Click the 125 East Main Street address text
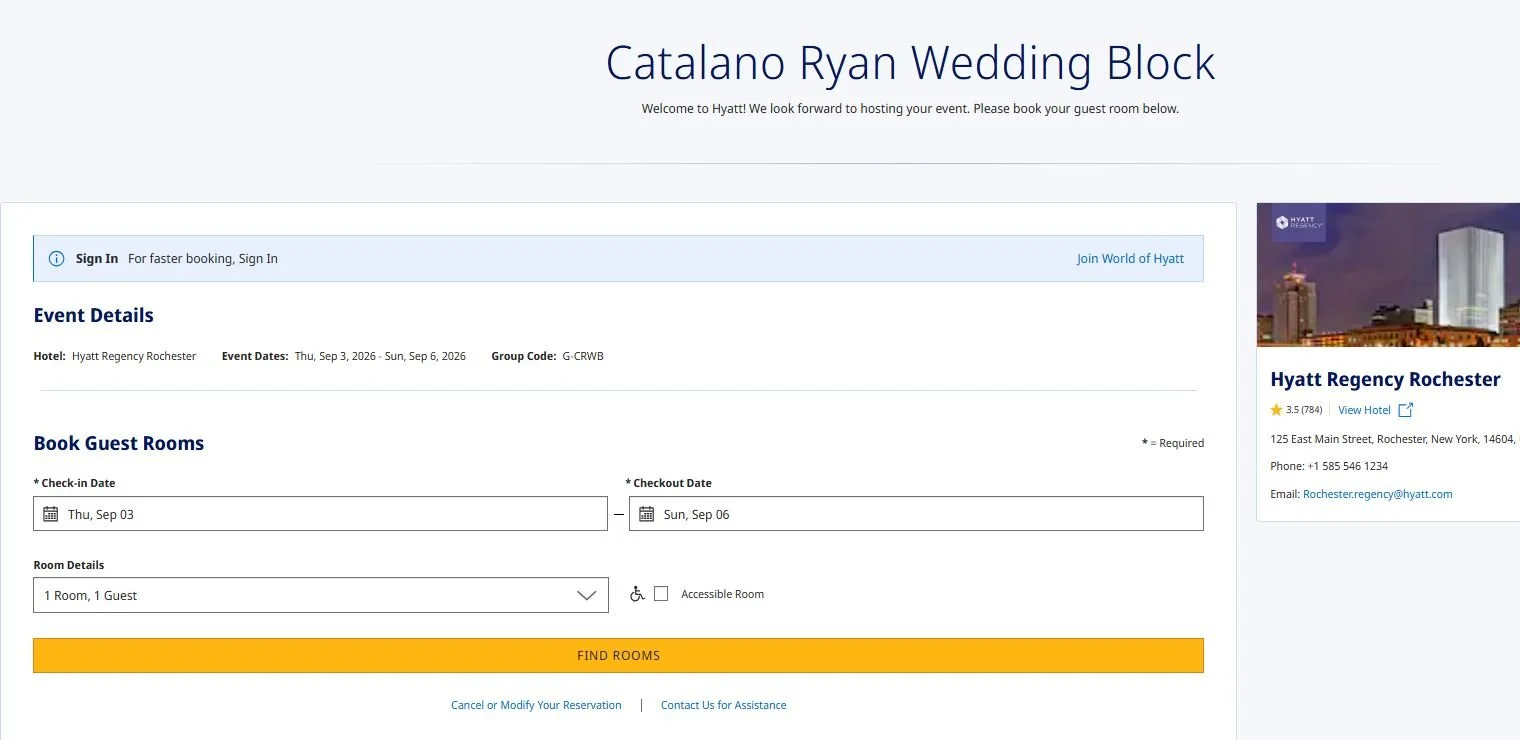 [1394, 439]
